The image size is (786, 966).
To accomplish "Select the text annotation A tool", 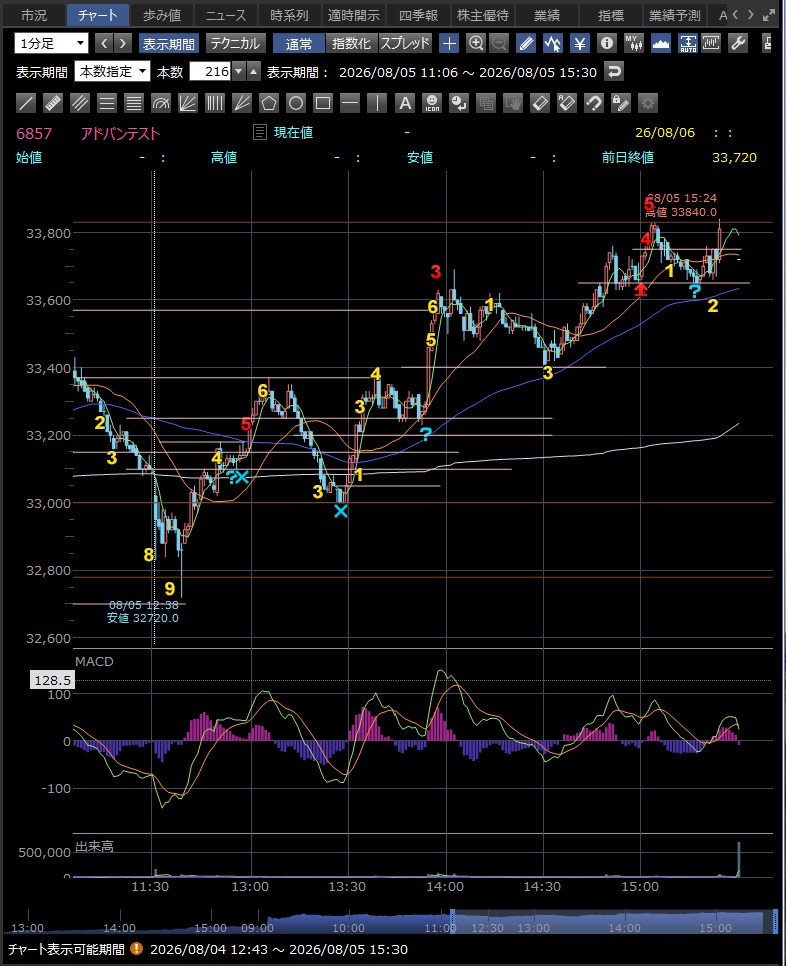I will pos(405,103).
